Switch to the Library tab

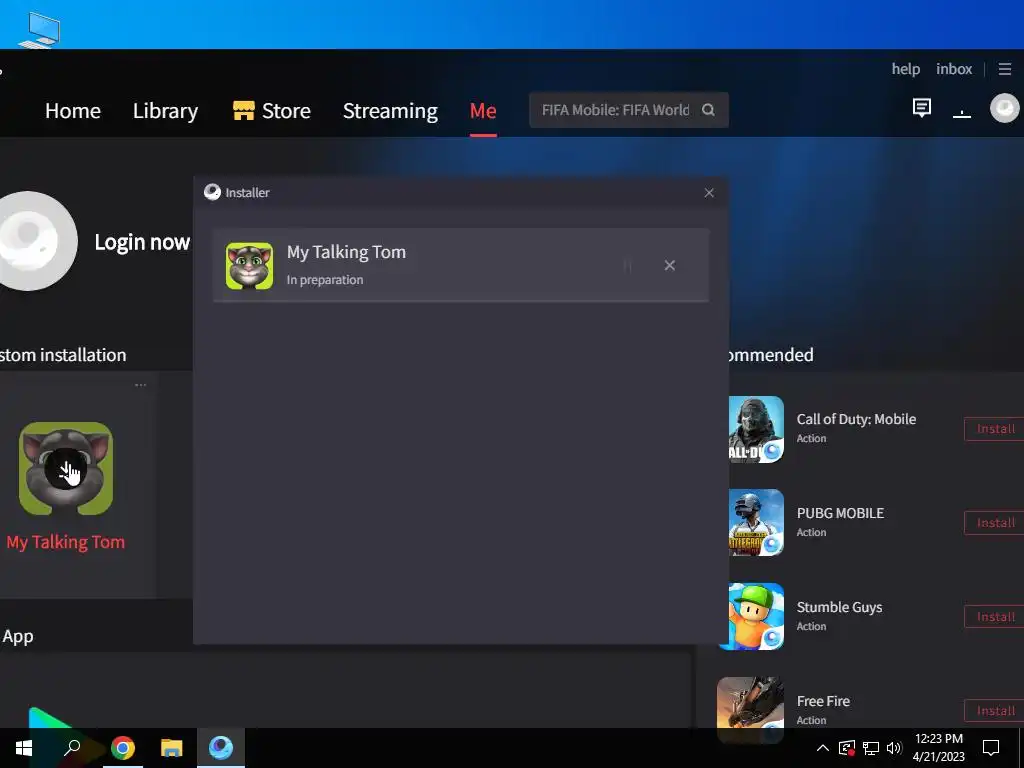pos(165,111)
